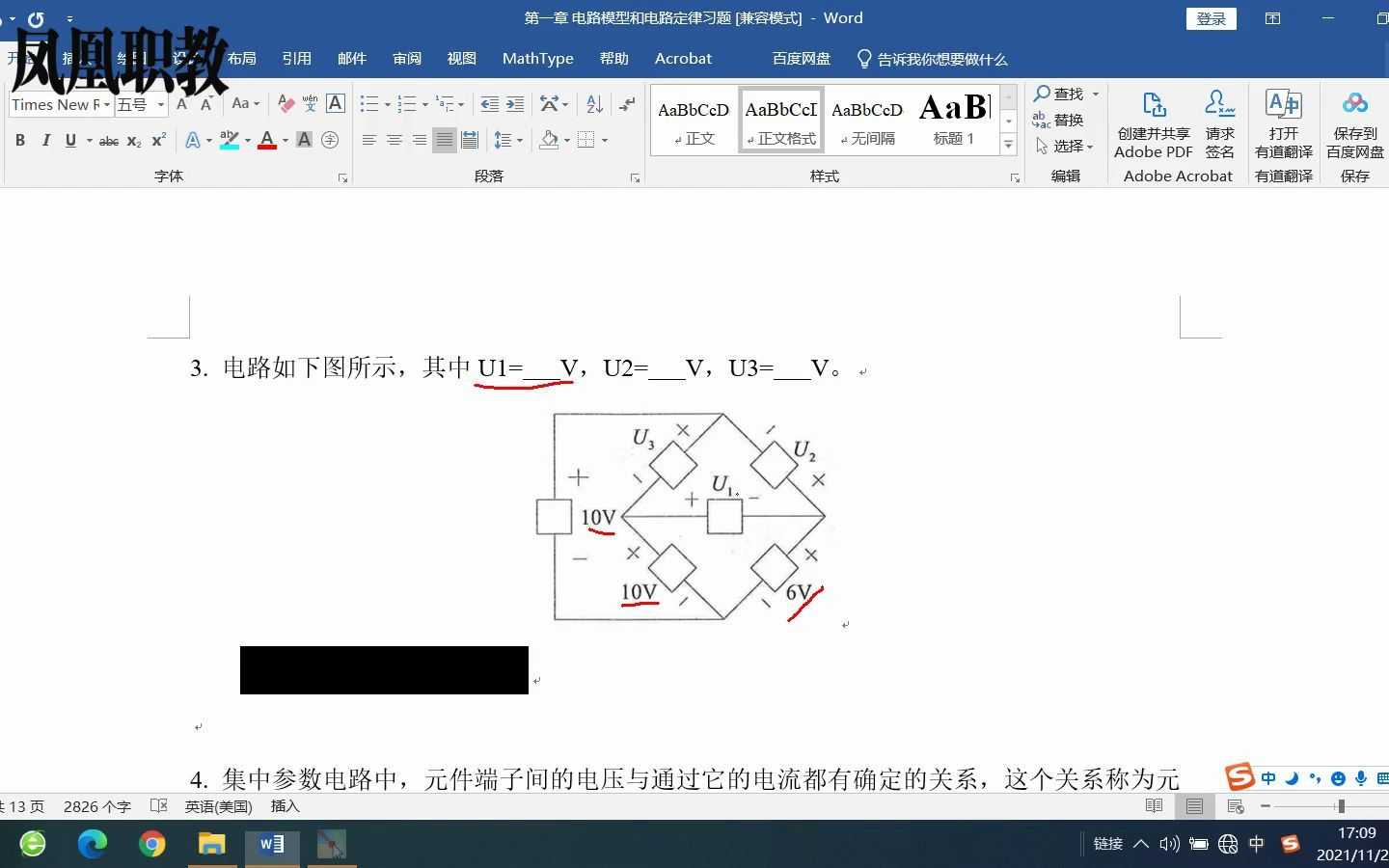Click the decrease indent icon
The width and height of the screenshot is (1389, 868).
pyautogui.click(x=490, y=104)
